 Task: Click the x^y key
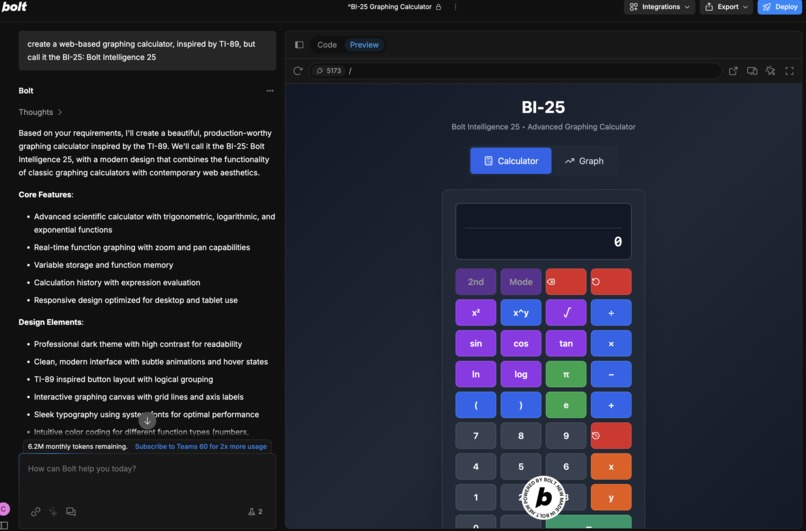click(x=521, y=313)
